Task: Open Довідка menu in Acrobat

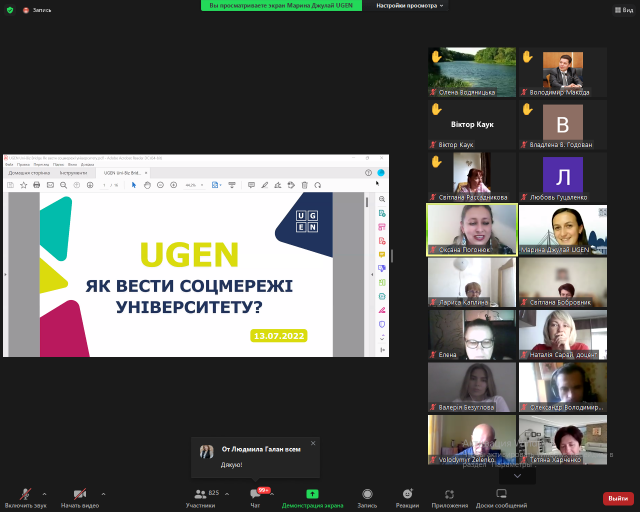Action: click(x=87, y=165)
